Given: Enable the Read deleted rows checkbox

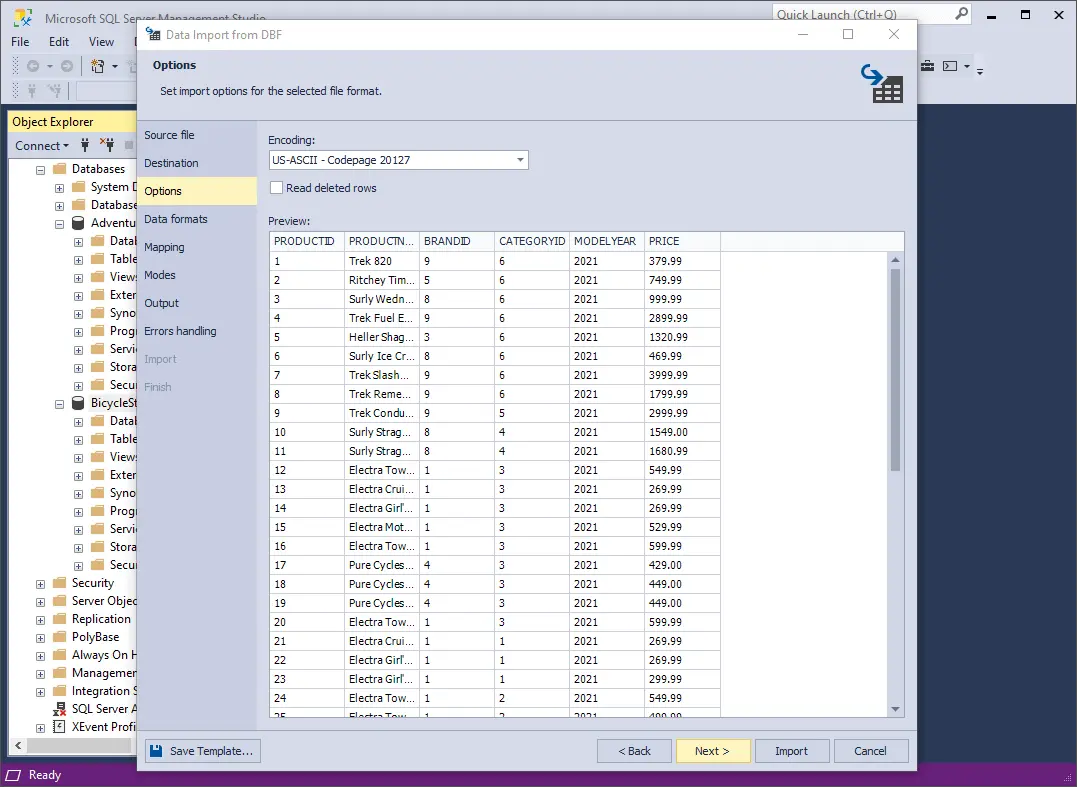Looking at the screenshot, I should click(277, 188).
